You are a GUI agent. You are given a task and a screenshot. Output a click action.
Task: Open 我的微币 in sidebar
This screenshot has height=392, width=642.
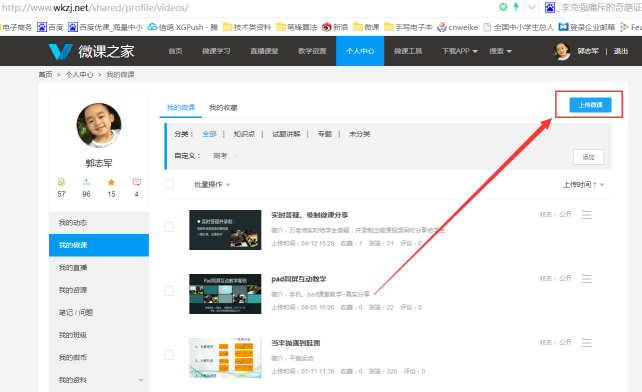99,358
